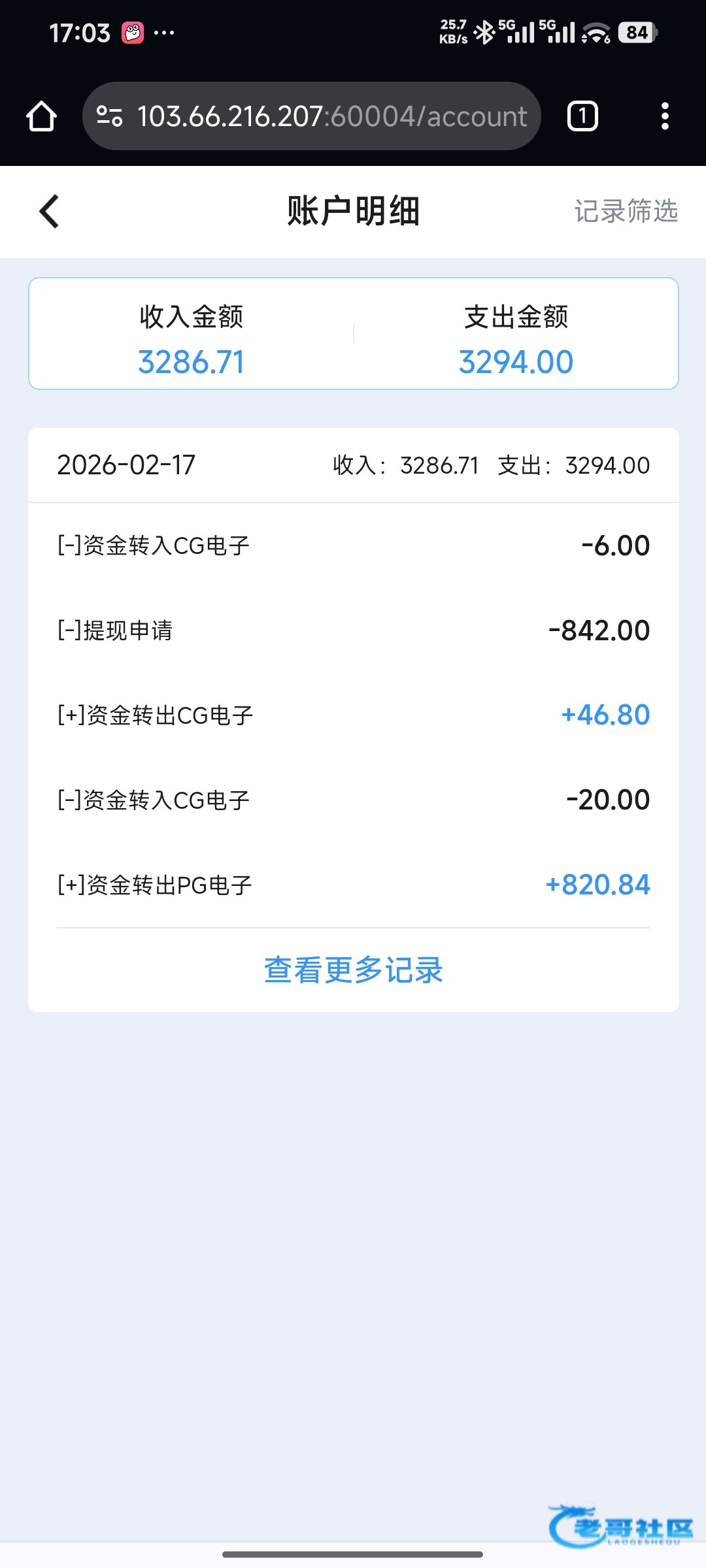Open the 资金转入CG电子 -20.00 record
The image size is (706, 1568).
(353, 800)
